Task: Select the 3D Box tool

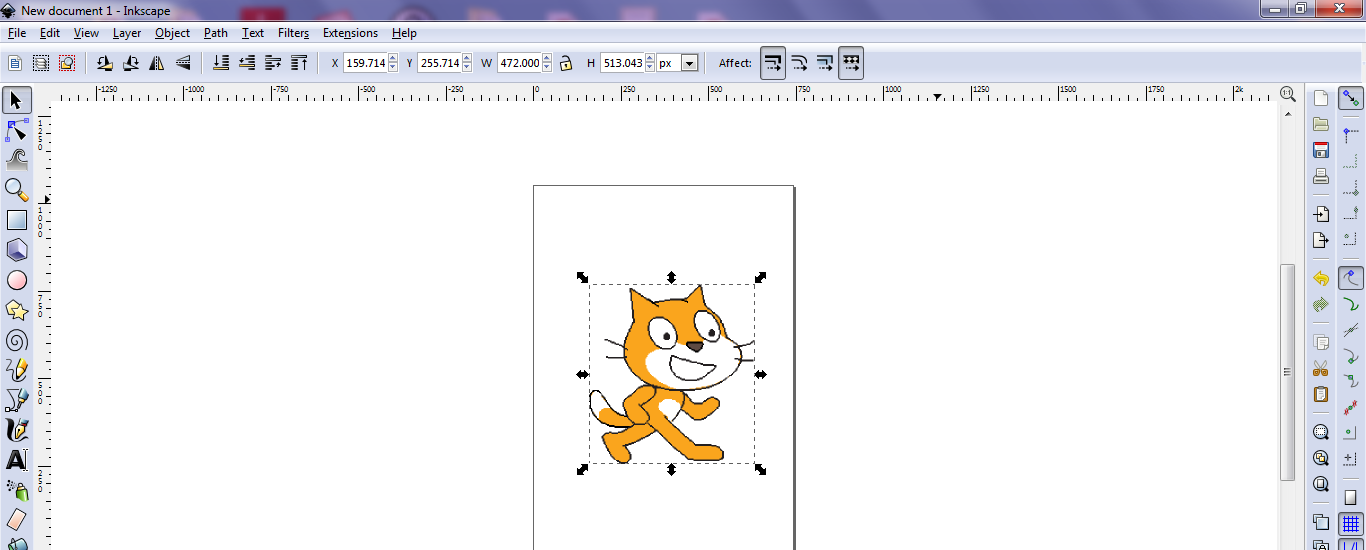Action: pyautogui.click(x=16, y=249)
